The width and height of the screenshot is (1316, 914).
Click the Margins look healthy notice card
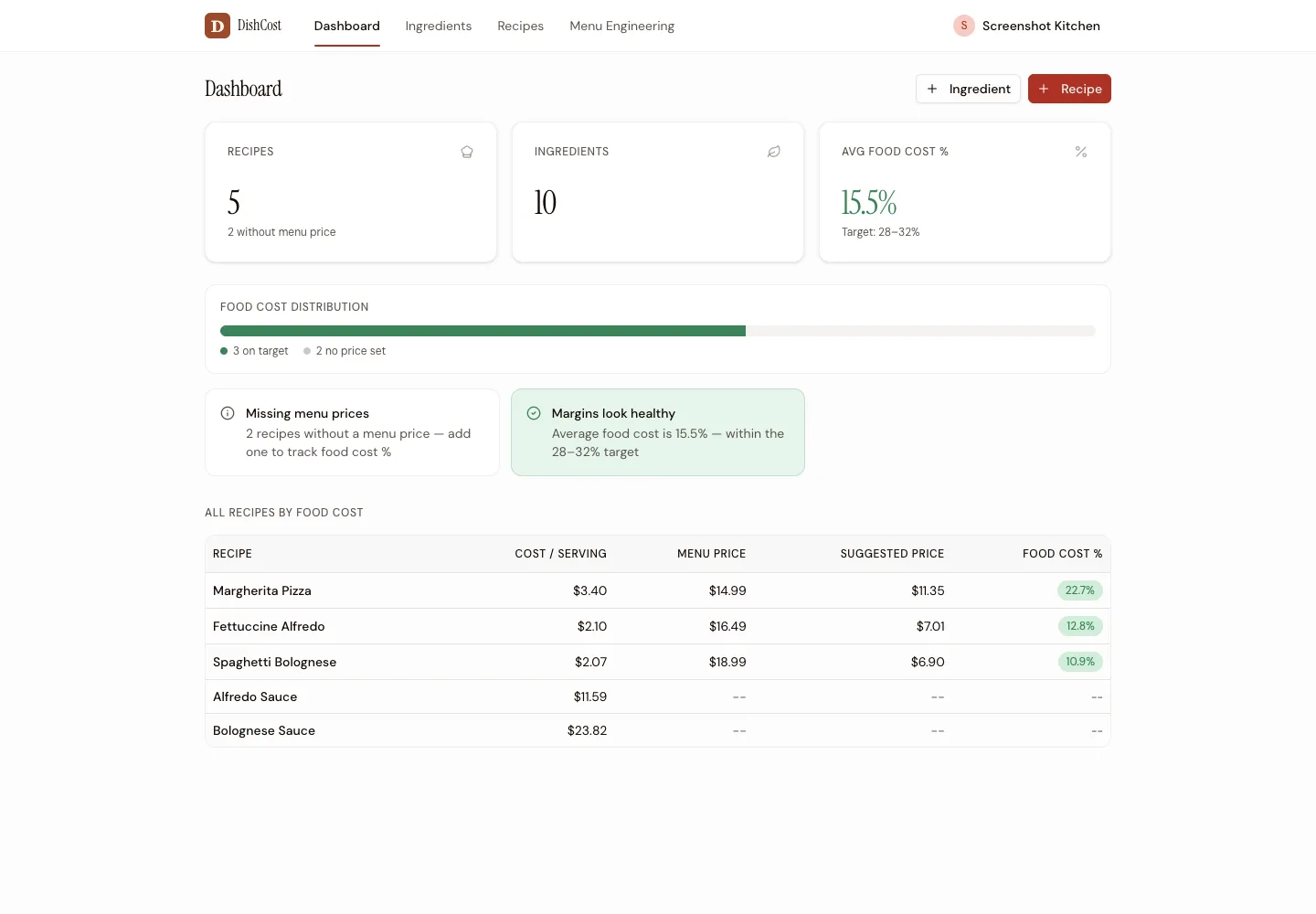pyautogui.click(x=658, y=432)
